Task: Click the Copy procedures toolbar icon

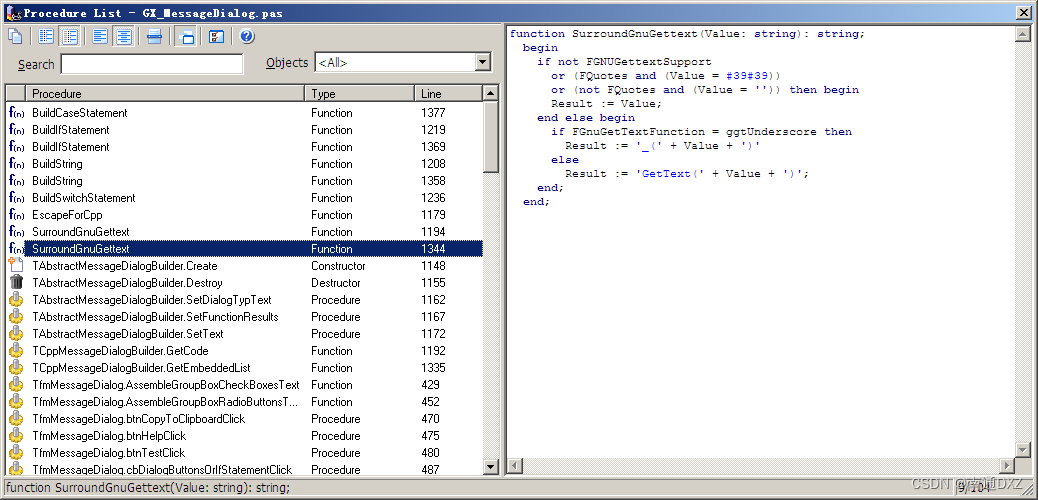Action: pos(15,36)
